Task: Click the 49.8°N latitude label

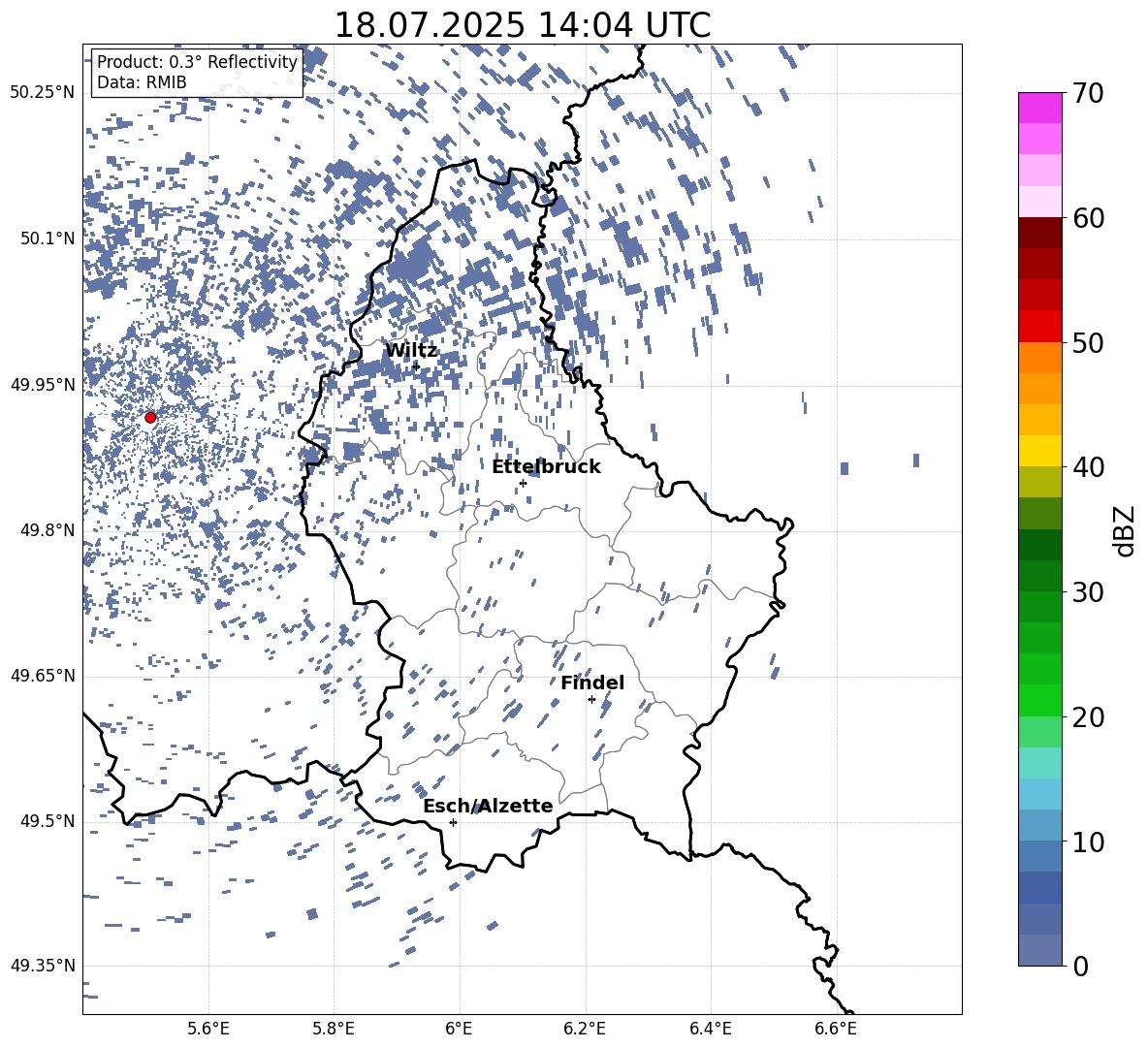Action: (48, 530)
